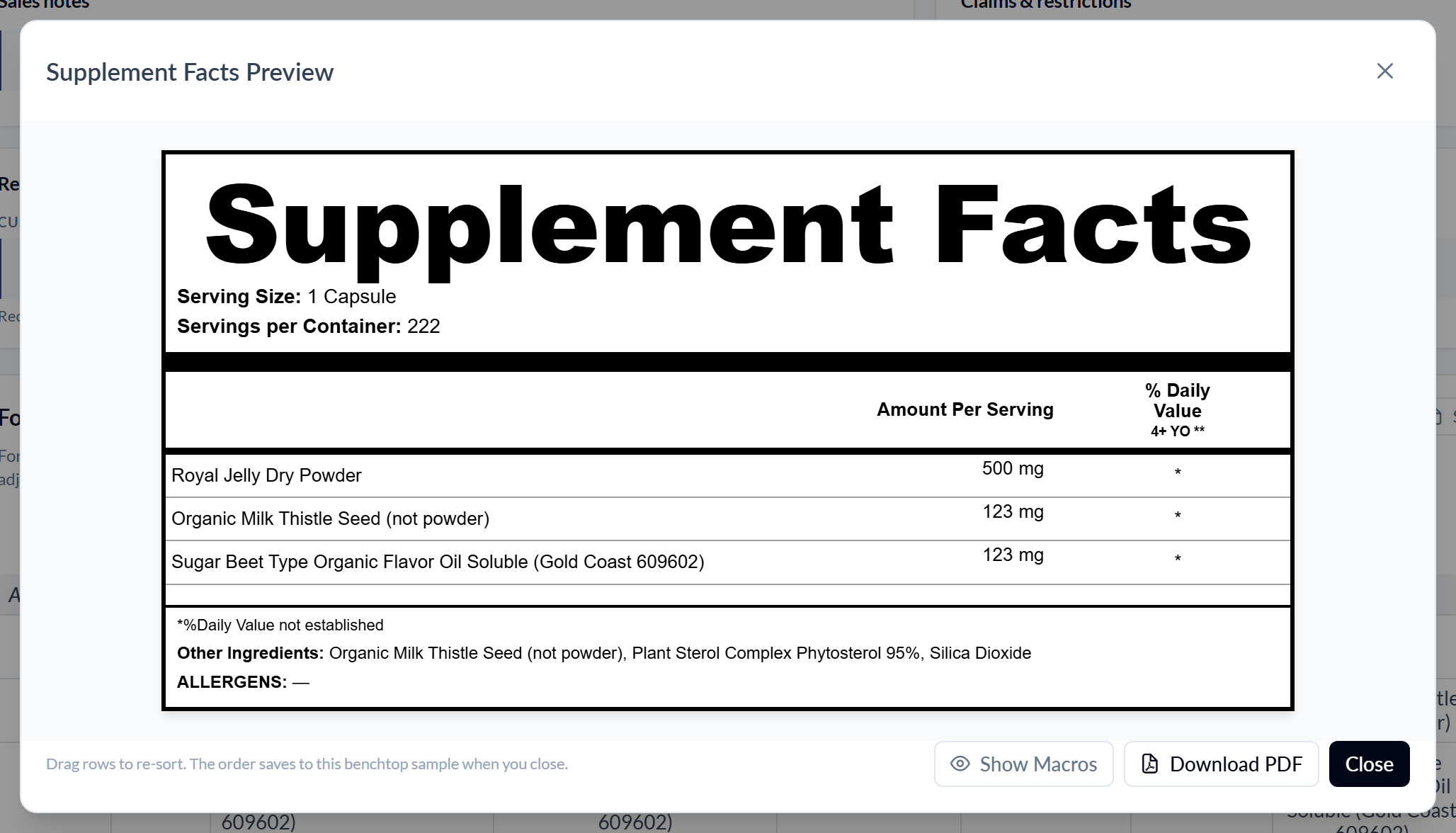Image resolution: width=1456 pixels, height=833 pixels.
Task: Click the Show Macros button
Action: (x=1023, y=764)
